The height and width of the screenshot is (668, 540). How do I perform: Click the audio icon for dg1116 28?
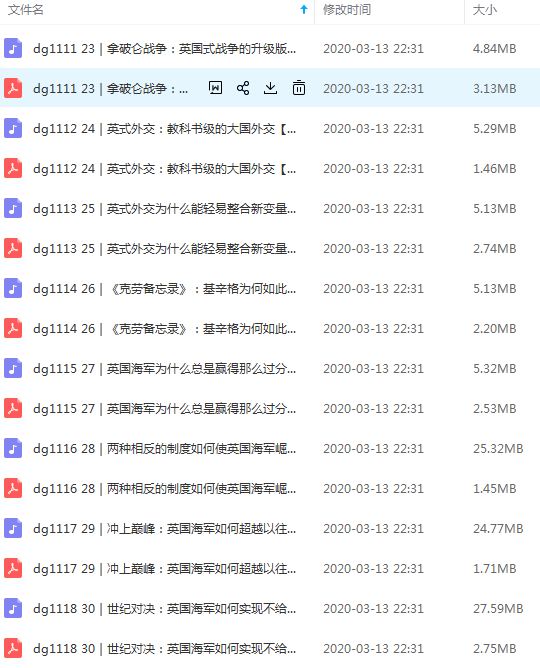[x=13, y=448]
